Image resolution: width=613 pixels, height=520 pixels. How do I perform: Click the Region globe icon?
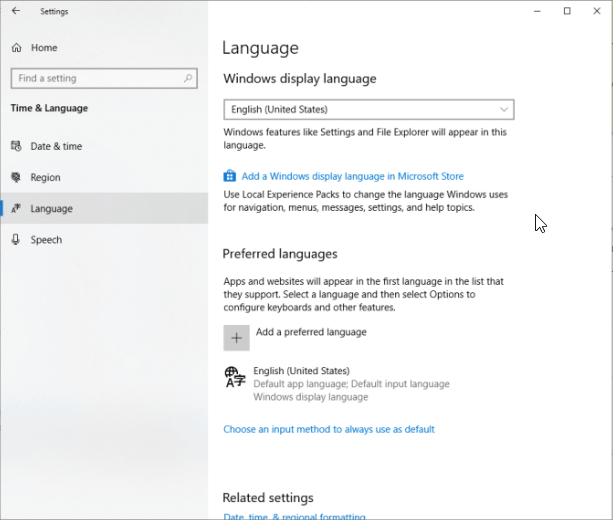click(16, 178)
